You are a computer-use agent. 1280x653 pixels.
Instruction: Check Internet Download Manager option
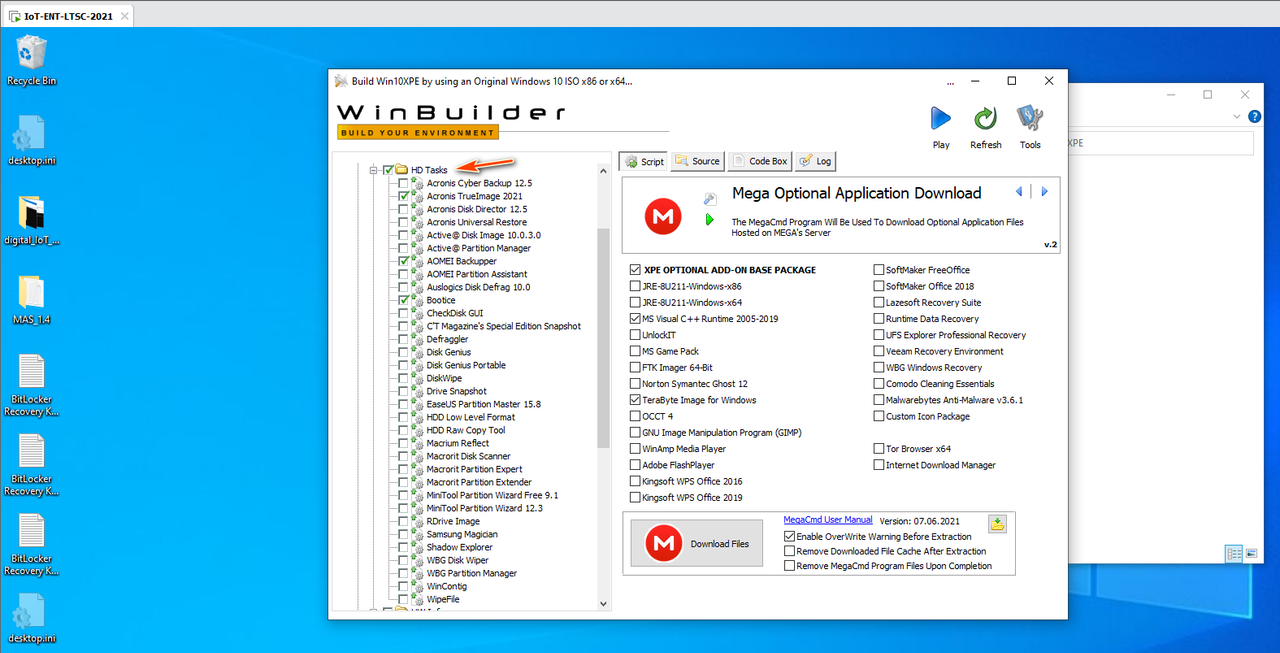tap(879, 465)
